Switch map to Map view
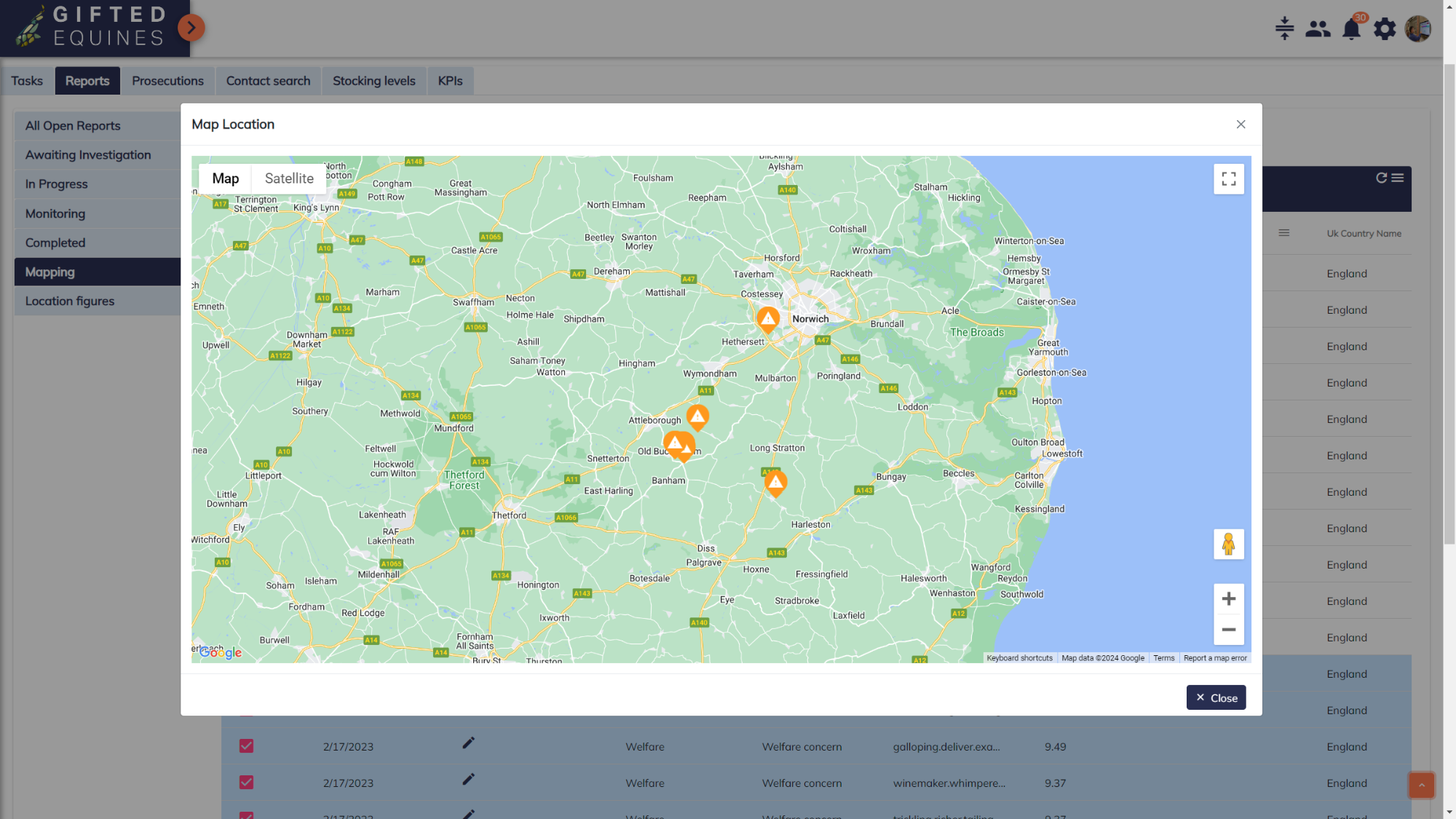 (225, 178)
